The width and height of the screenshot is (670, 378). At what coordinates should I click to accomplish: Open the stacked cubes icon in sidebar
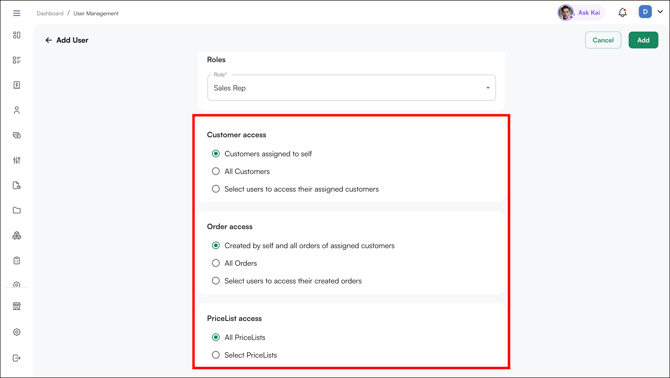point(17,235)
